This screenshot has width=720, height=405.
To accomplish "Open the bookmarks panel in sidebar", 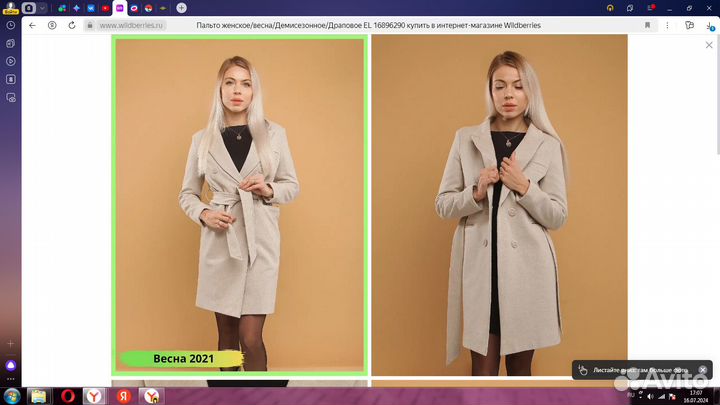I will [11, 79].
